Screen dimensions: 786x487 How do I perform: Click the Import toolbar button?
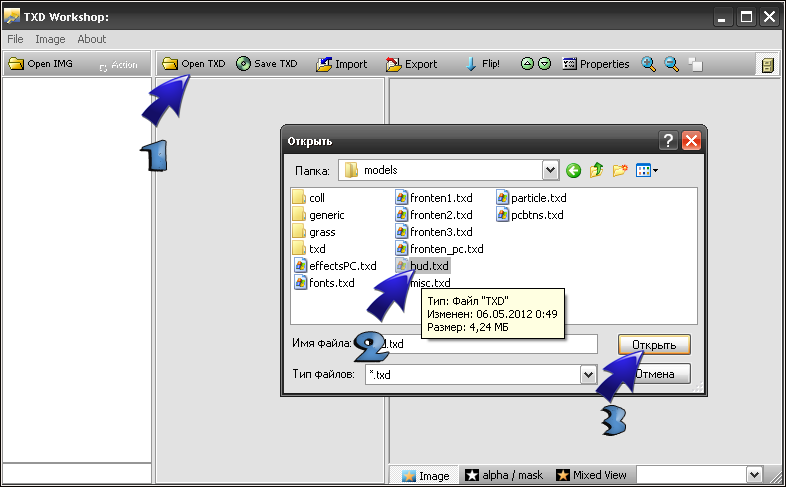(x=341, y=64)
